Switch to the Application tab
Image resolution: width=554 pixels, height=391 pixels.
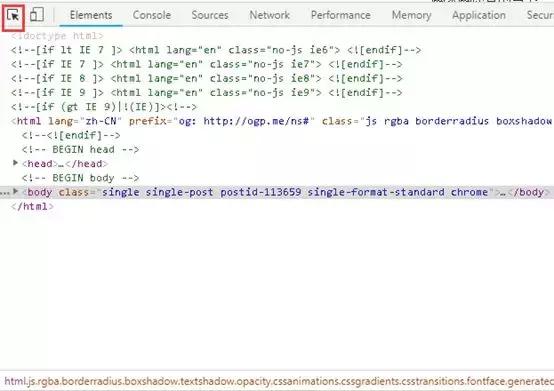pyautogui.click(x=479, y=15)
